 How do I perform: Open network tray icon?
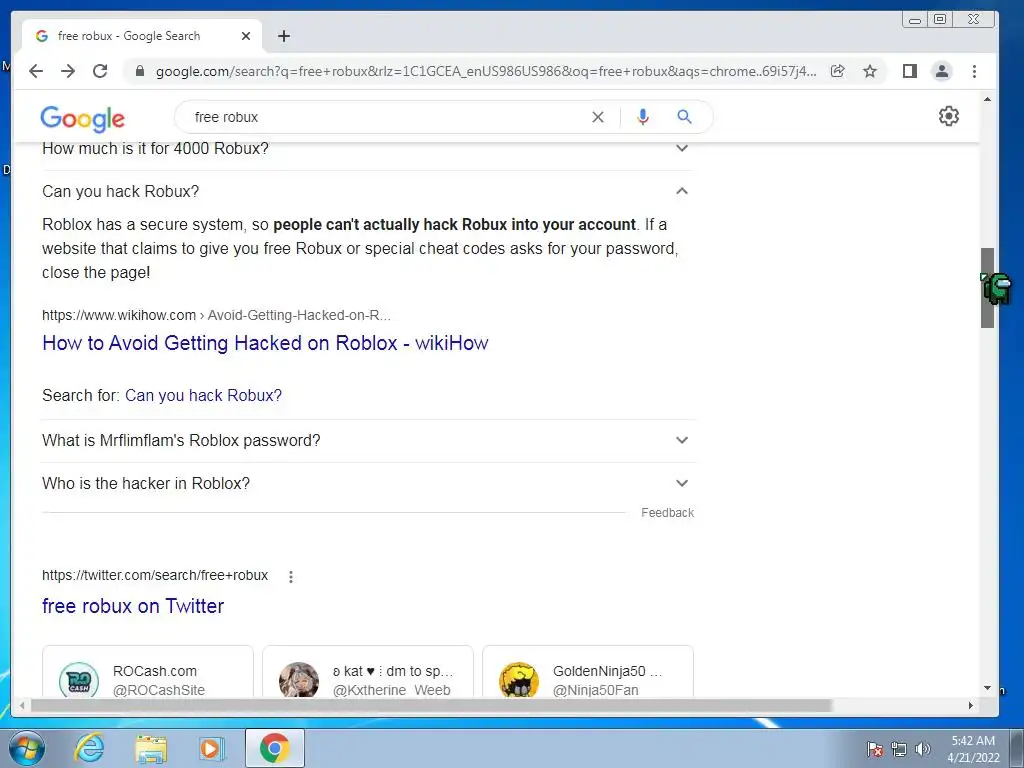click(899, 749)
